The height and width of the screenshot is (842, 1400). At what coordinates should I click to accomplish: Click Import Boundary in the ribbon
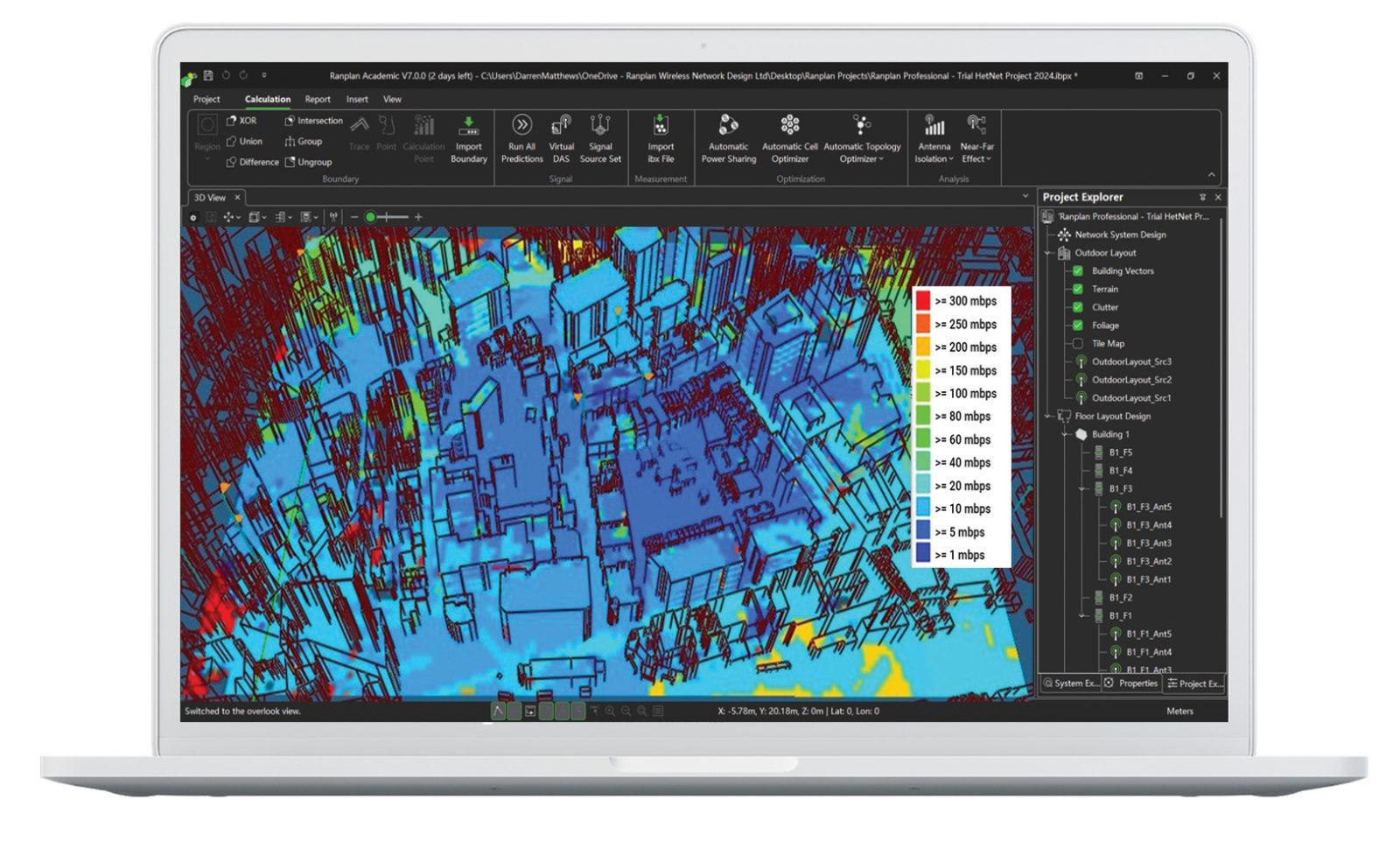pyautogui.click(x=468, y=140)
